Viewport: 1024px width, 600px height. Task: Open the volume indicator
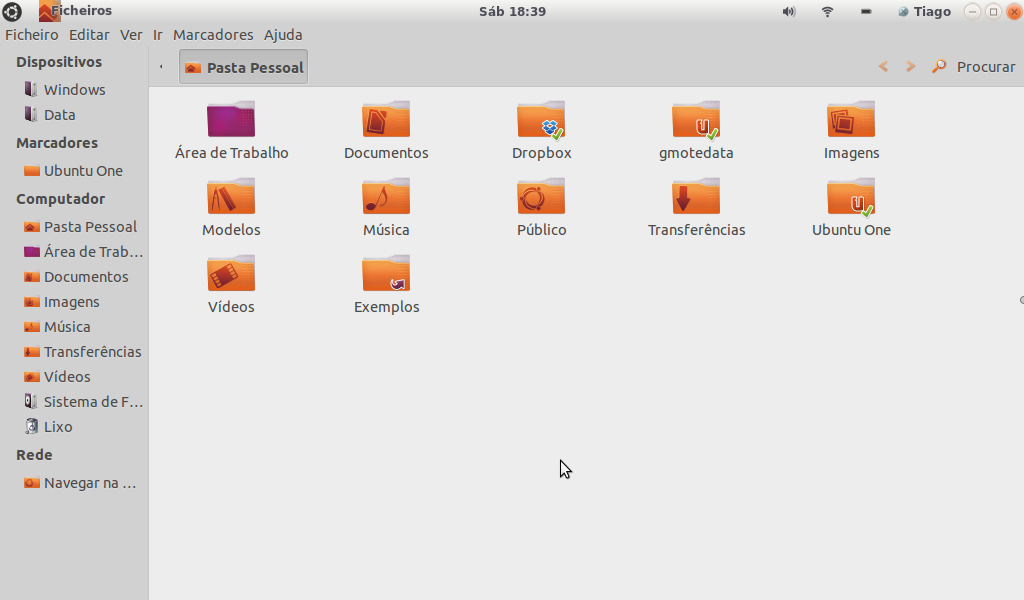pos(789,12)
